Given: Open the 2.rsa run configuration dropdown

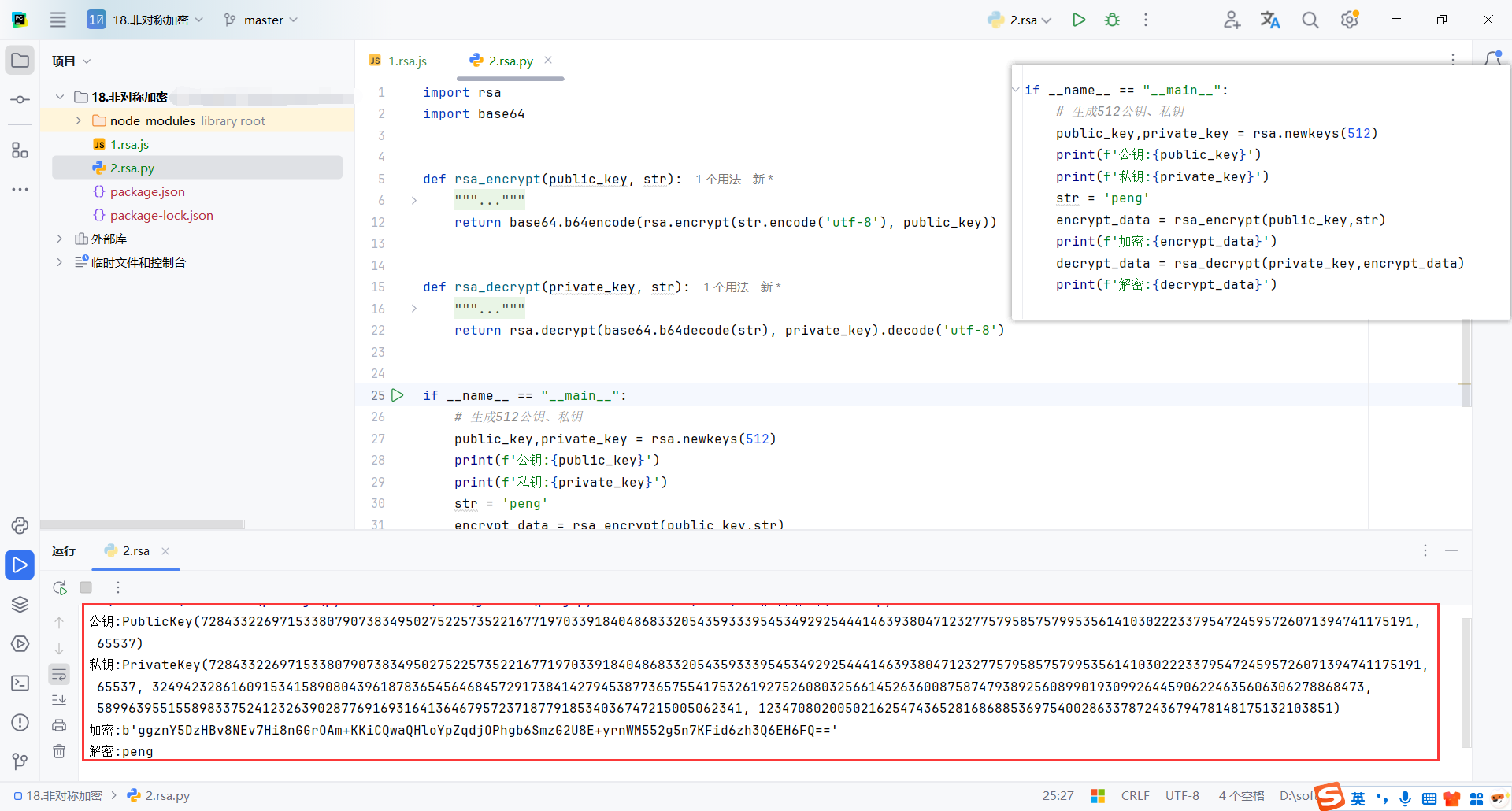Looking at the screenshot, I should coord(1020,20).
